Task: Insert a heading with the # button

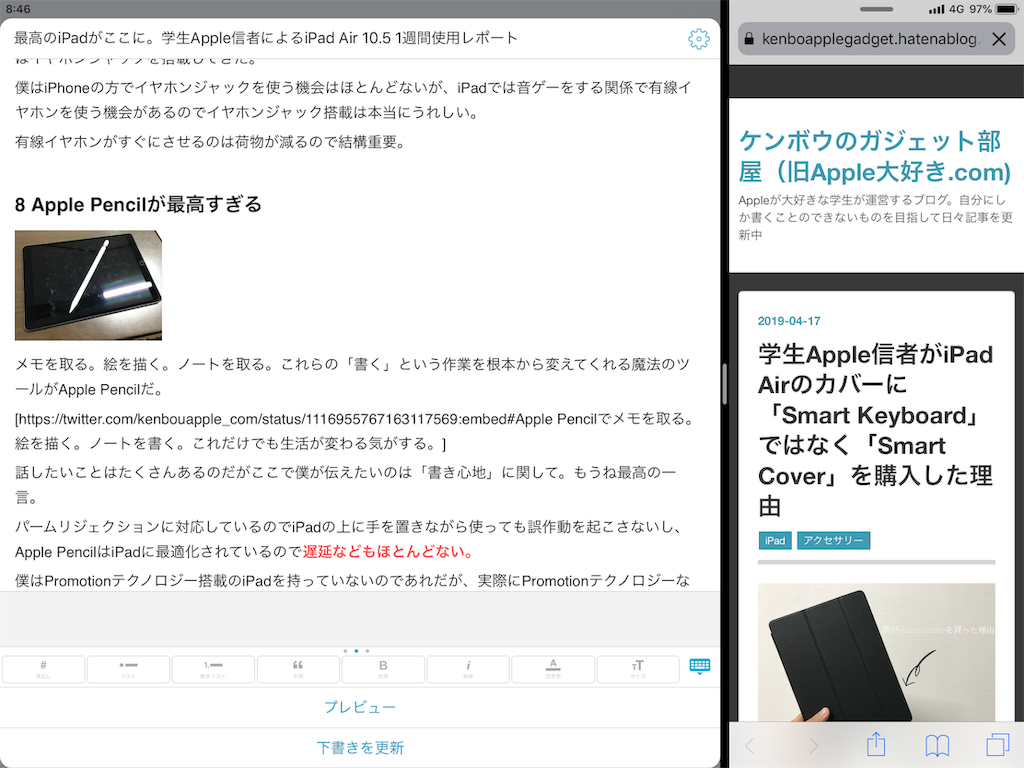Action: (x=44, y=669)
